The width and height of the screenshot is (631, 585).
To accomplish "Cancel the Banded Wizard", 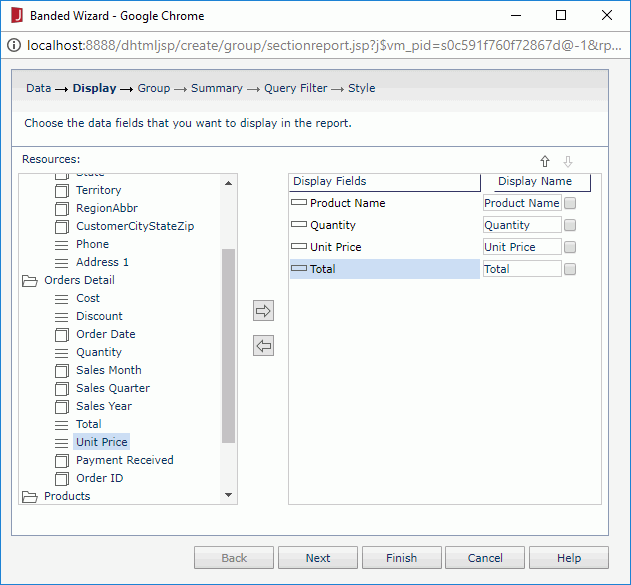I will point(485,558).
